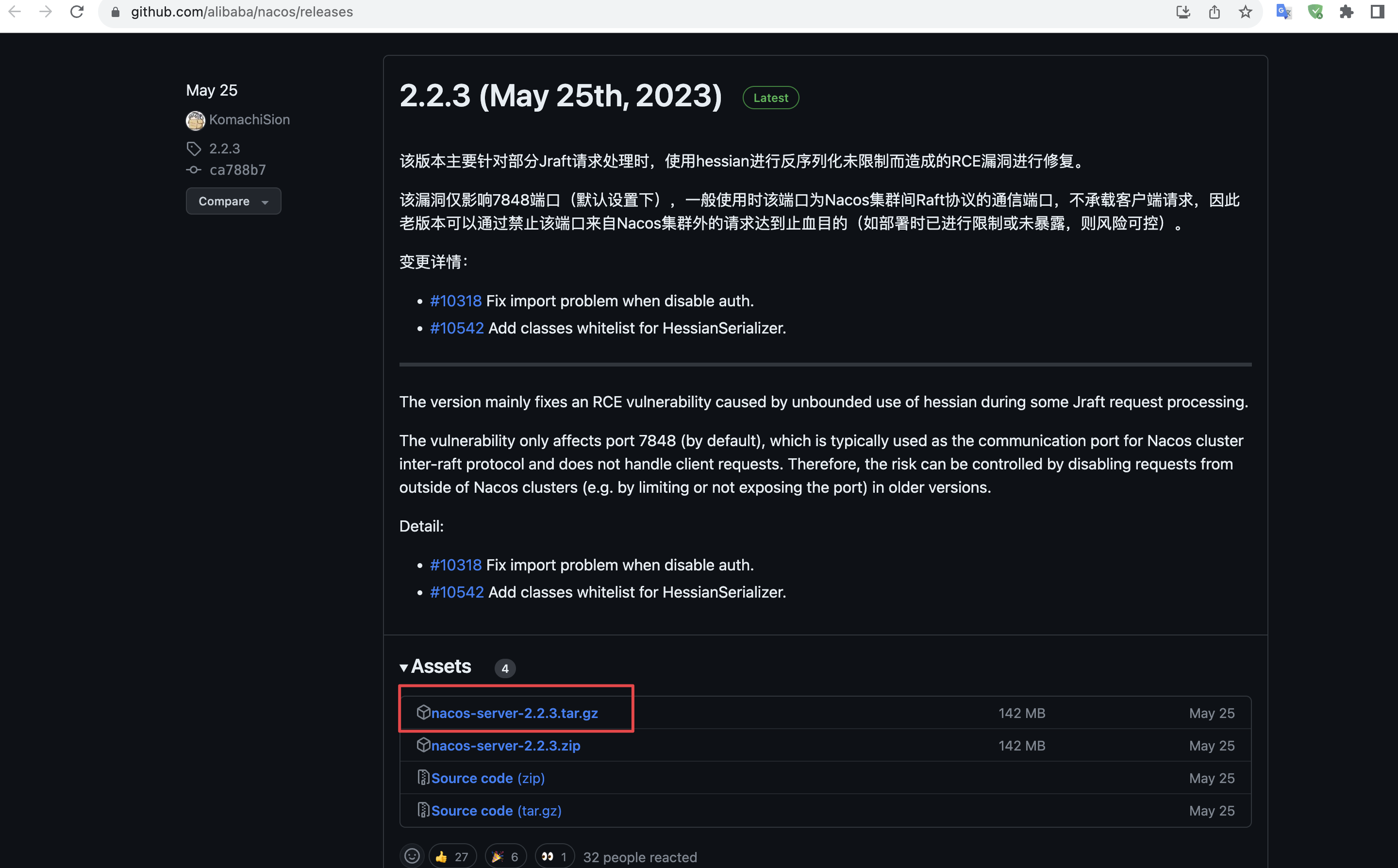Click the commit icon beside ca788b7

point(194,170)
